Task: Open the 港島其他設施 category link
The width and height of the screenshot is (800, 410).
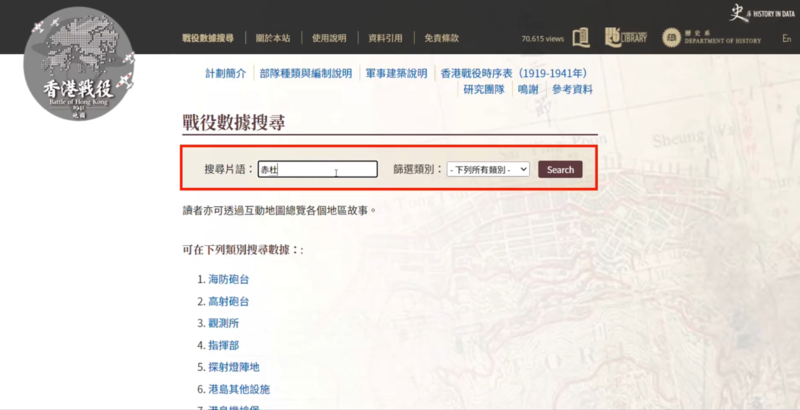Action: click(x=239, y=389)
